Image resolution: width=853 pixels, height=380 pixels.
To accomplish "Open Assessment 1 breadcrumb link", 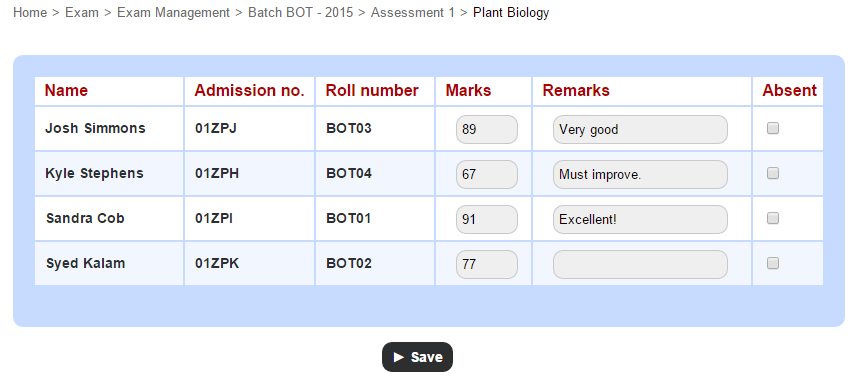I will [x=412, y=13].
